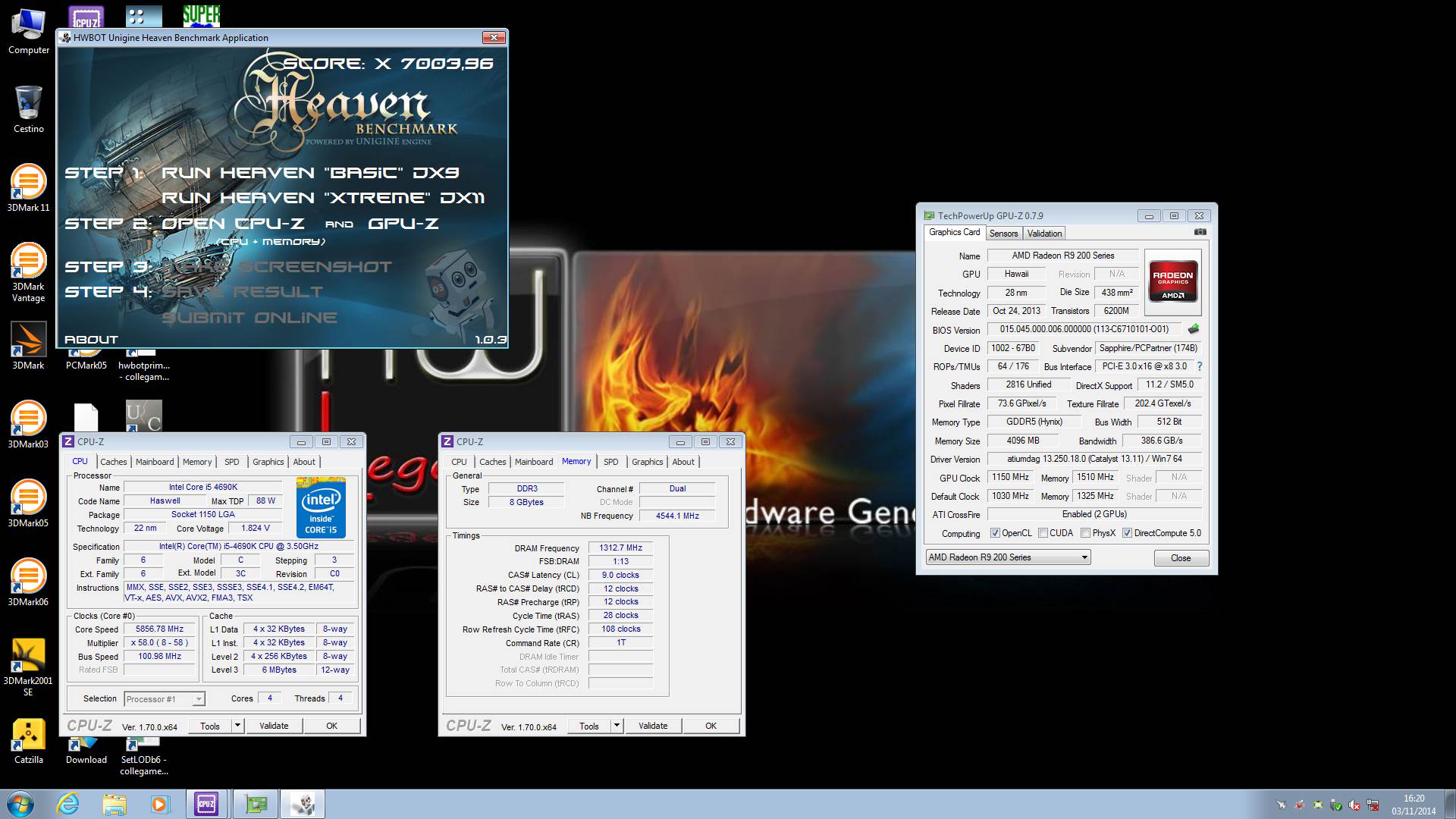The width and height of the screenshot is (1456, 819).
Task: Click Take Screenshot step in Heaven window
Action: click(x=277, y=267)
